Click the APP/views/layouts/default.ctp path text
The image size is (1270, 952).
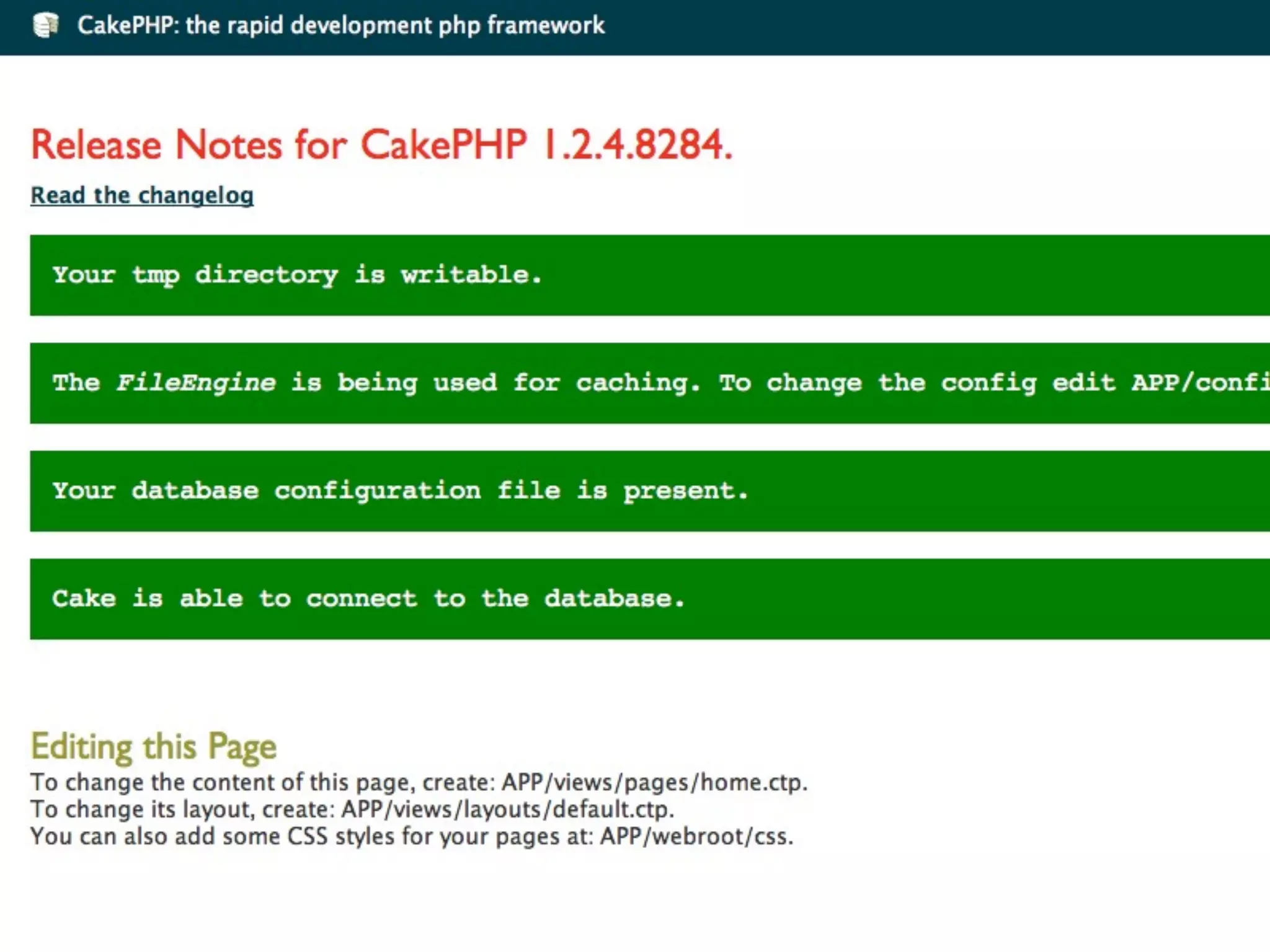[506, 809]
